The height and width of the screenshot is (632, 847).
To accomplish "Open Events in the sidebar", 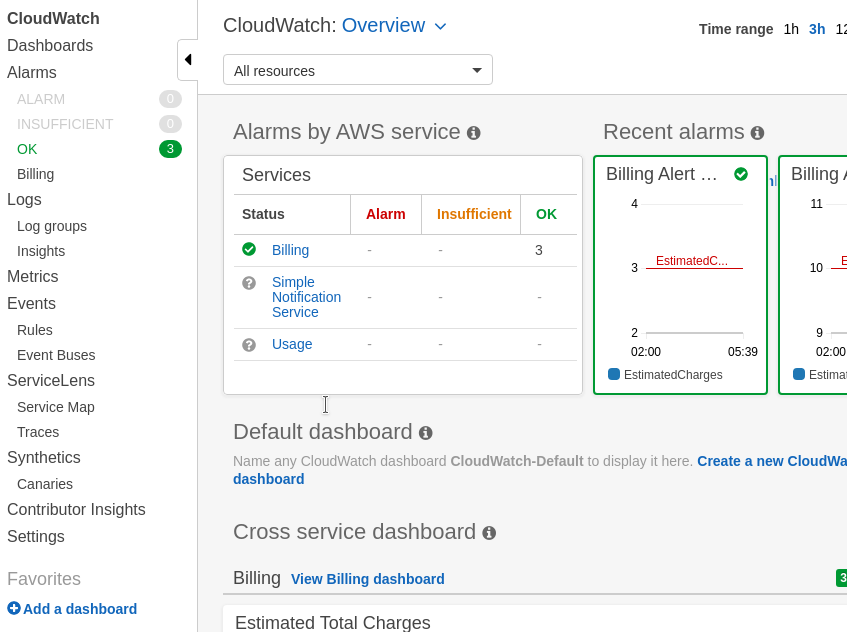I will (x=31, y=304).
